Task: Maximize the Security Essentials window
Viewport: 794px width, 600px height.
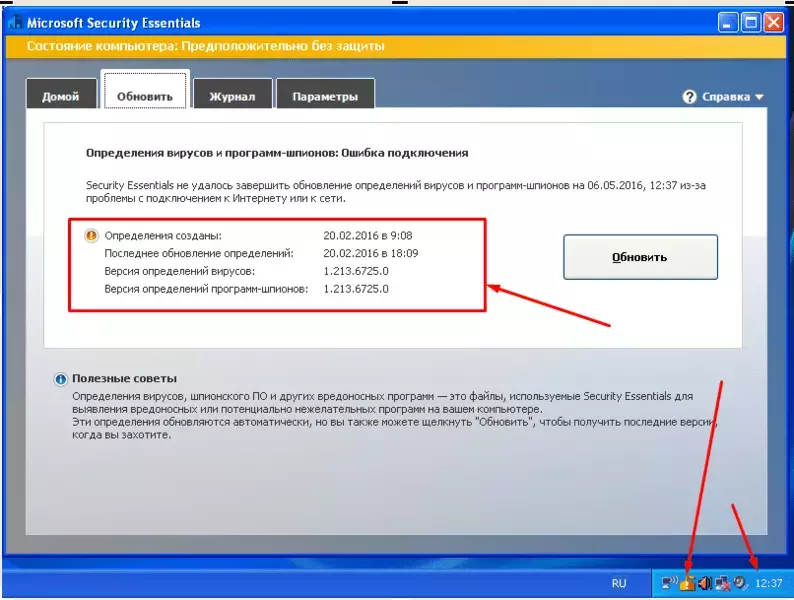Action: pos(751,23)
